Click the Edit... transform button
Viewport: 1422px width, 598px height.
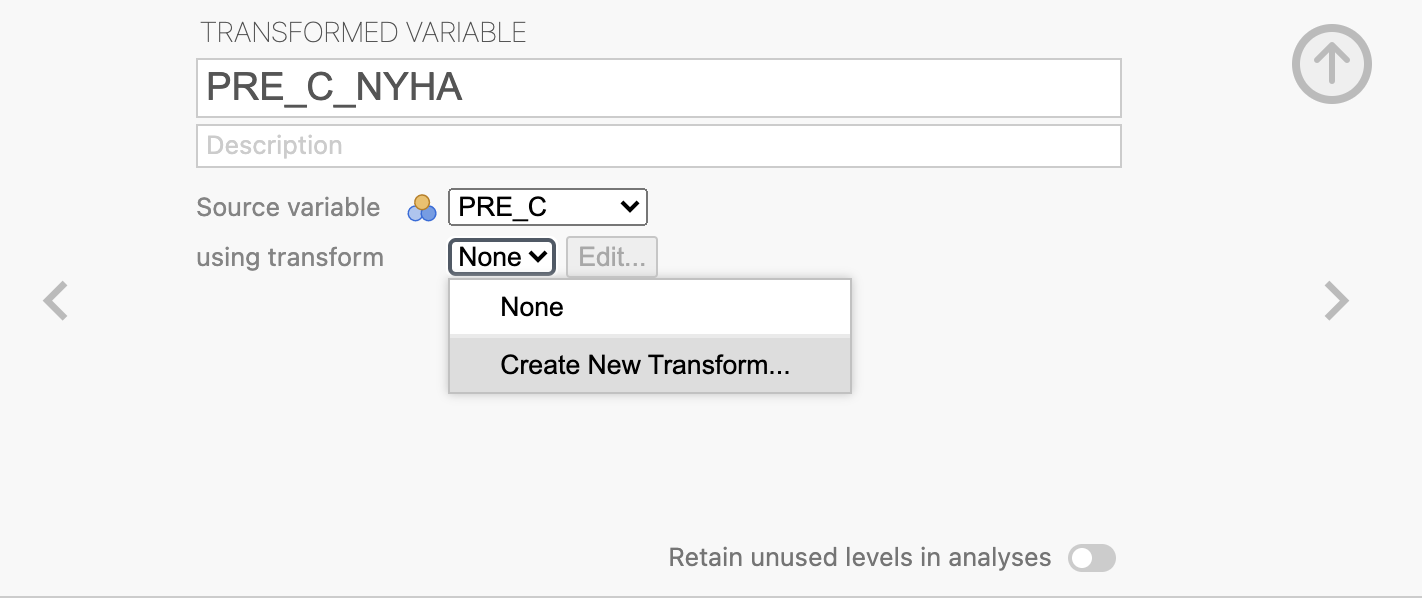tap(612, 257)
